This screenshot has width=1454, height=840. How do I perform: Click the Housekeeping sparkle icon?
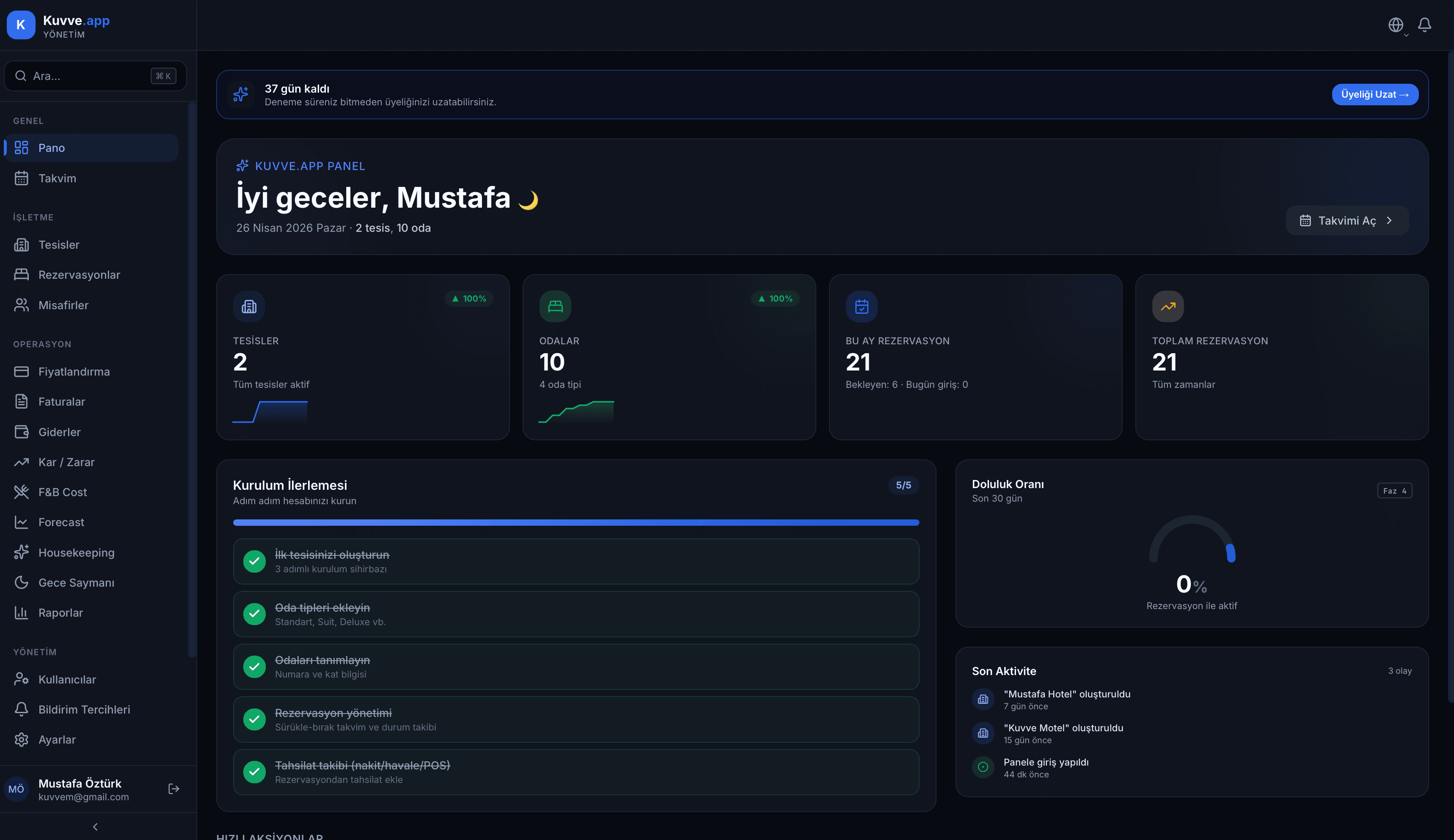(21, 552)
